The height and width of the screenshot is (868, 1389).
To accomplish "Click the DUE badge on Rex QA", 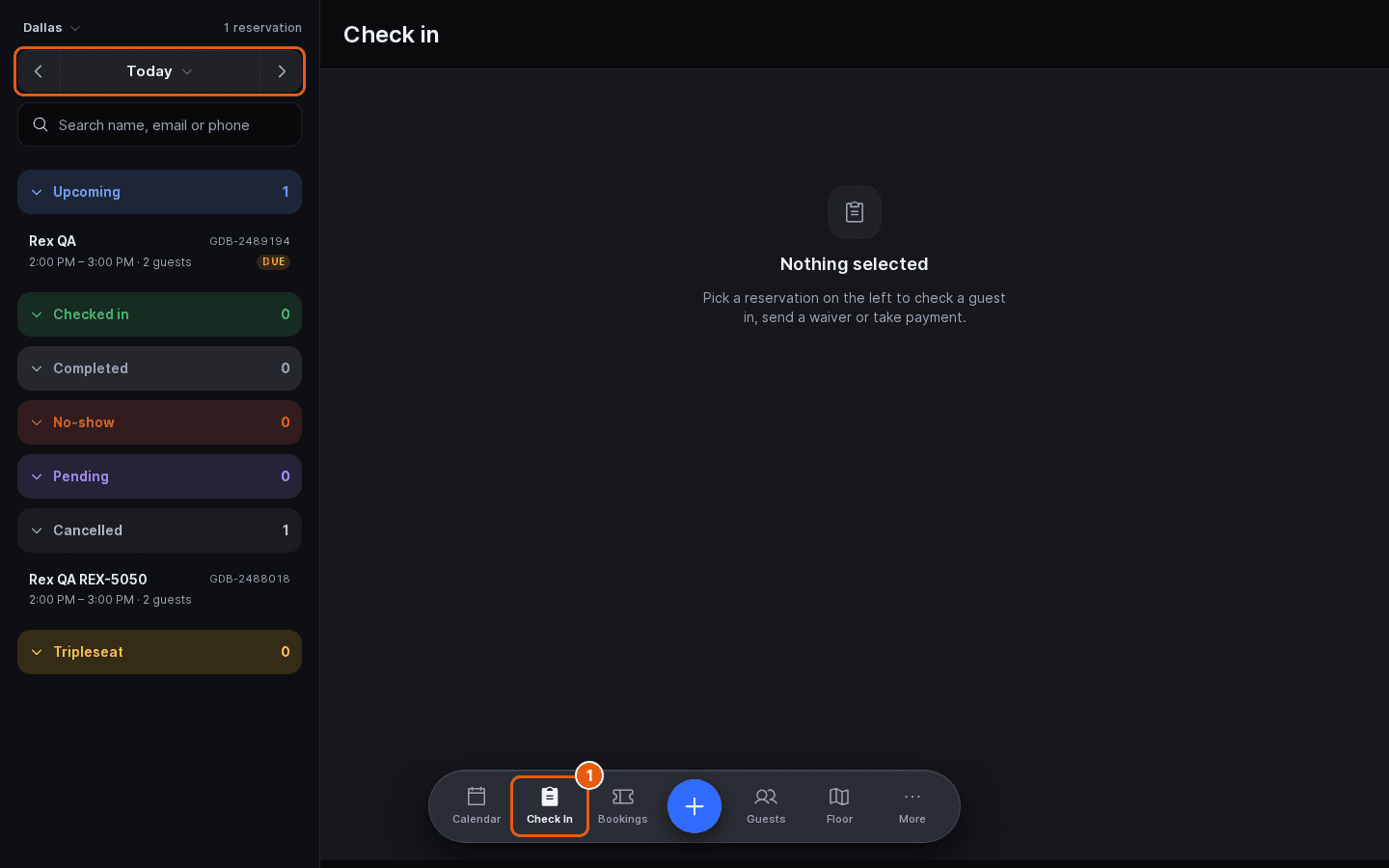I will pyautogui.click(x=274, y=261).
